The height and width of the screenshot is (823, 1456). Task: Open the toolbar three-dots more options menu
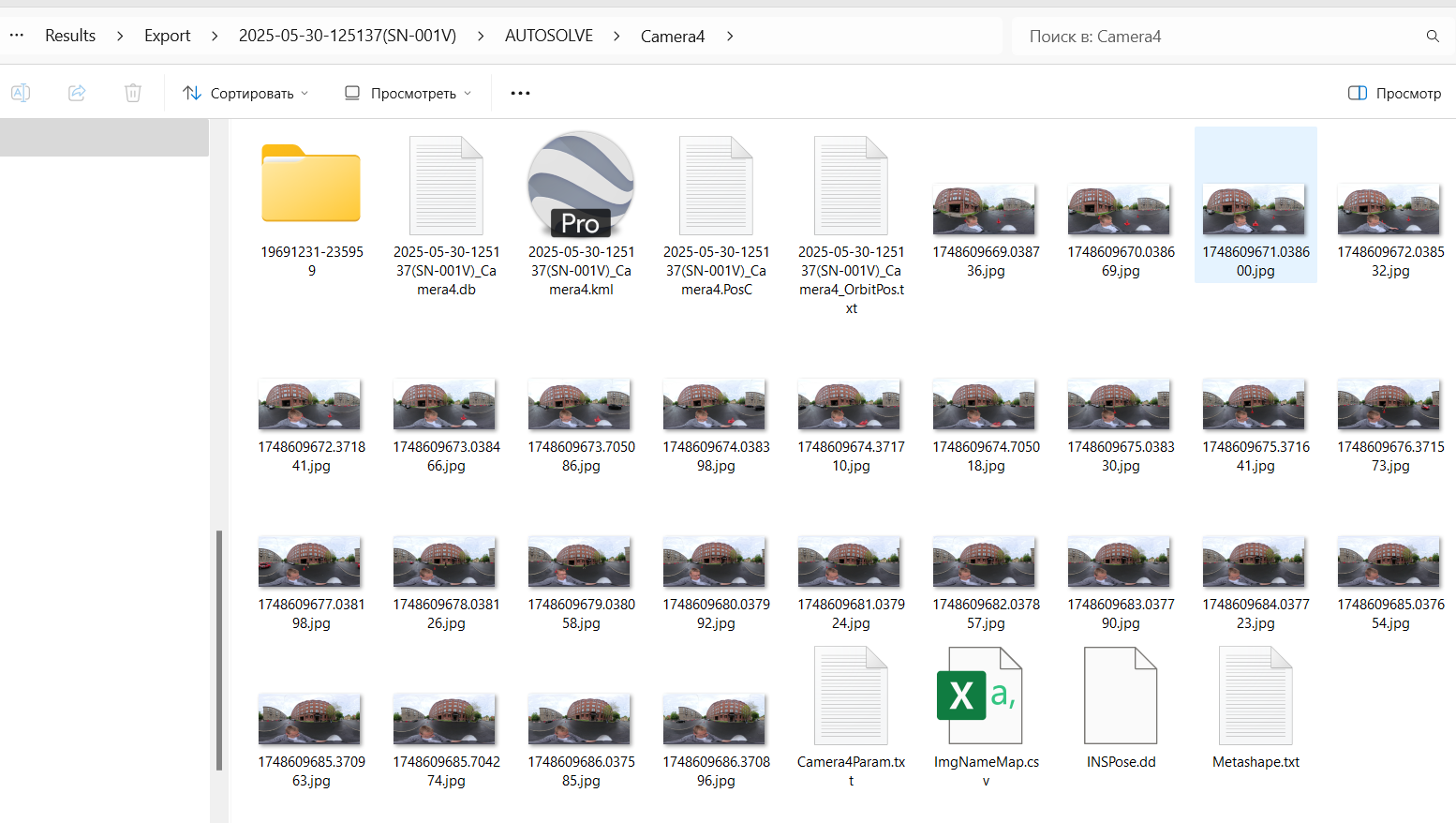520,93
